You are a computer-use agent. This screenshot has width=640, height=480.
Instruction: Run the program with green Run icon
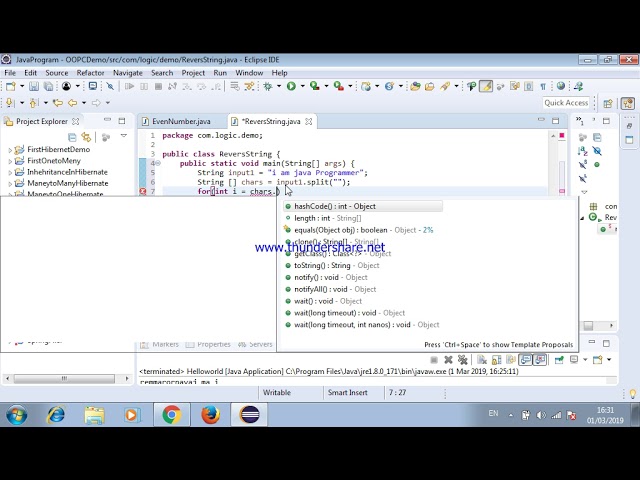click(x=291, y=86)
